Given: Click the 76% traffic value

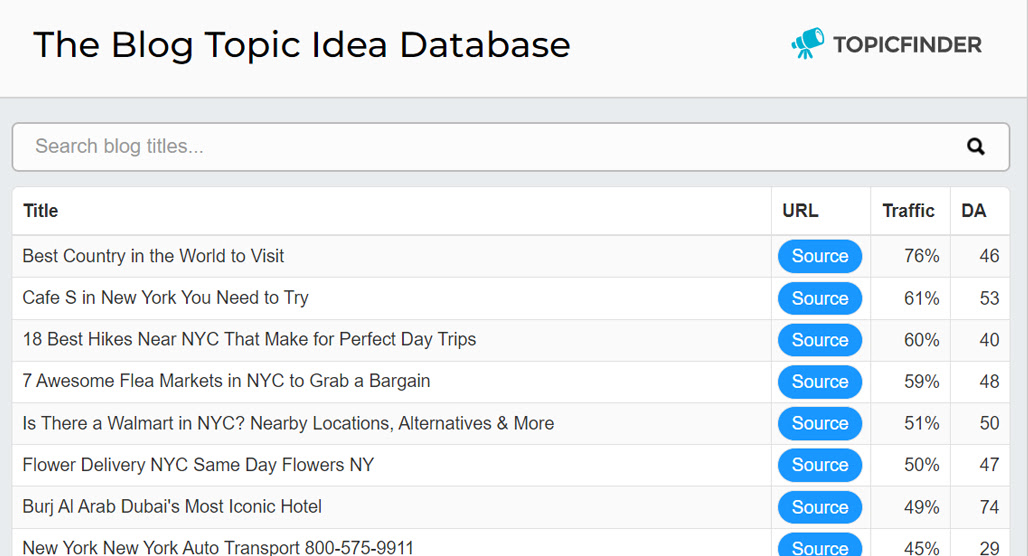Looking at the screenshot, I should coord(921,256).
